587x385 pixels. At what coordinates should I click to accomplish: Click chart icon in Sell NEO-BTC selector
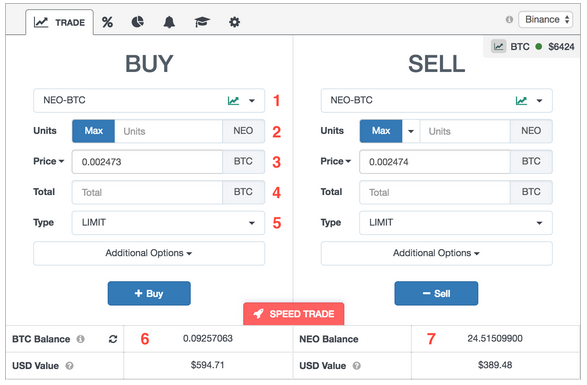point(521,100)
